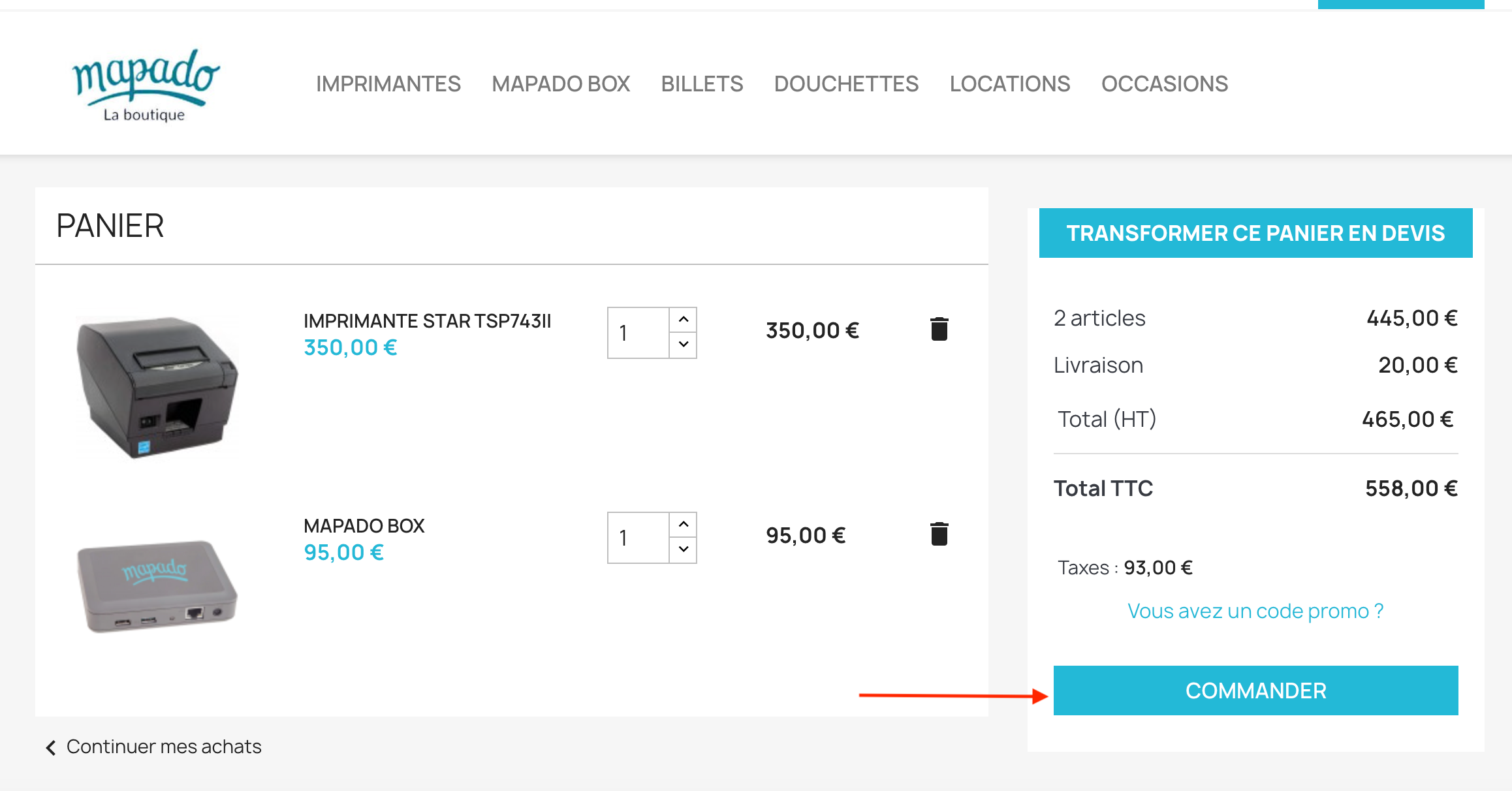Image resolution: width=1512 pixels, height=791 pixels.
Task: Click the Mapado La boutique logo
Action: pyautogui.click(x=145, y=85)
